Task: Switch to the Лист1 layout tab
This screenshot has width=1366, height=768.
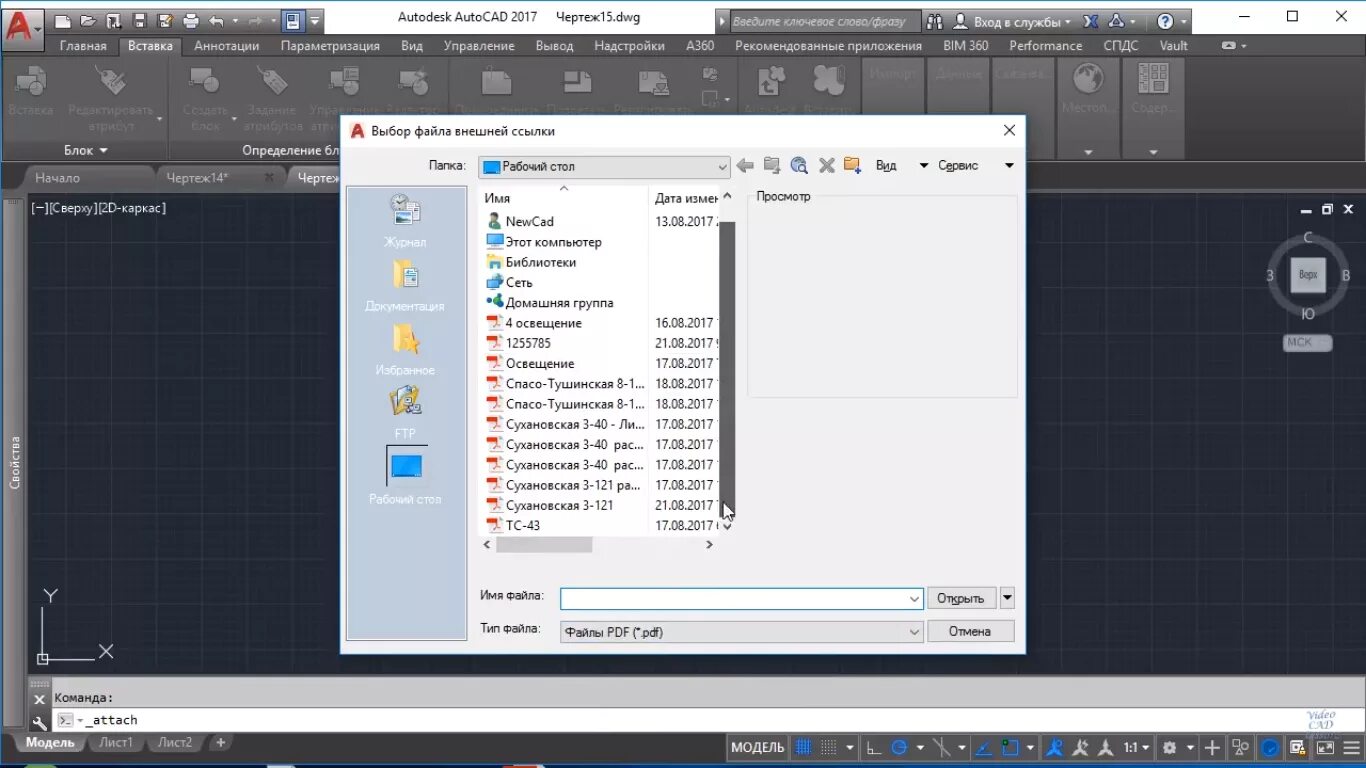Action: (116, 743)
